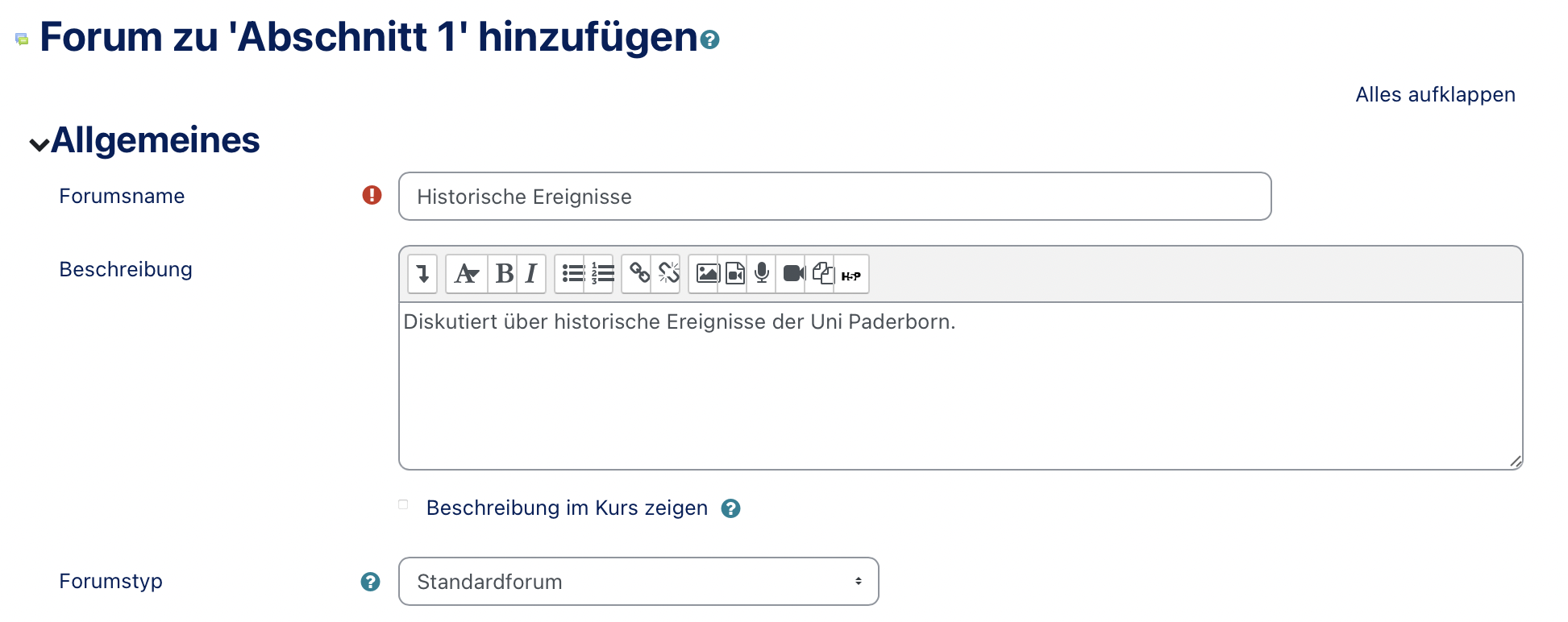Viewport: 1568px width, 622px height.
Task: Insert H5P content in editor
Action: (851, 276)
